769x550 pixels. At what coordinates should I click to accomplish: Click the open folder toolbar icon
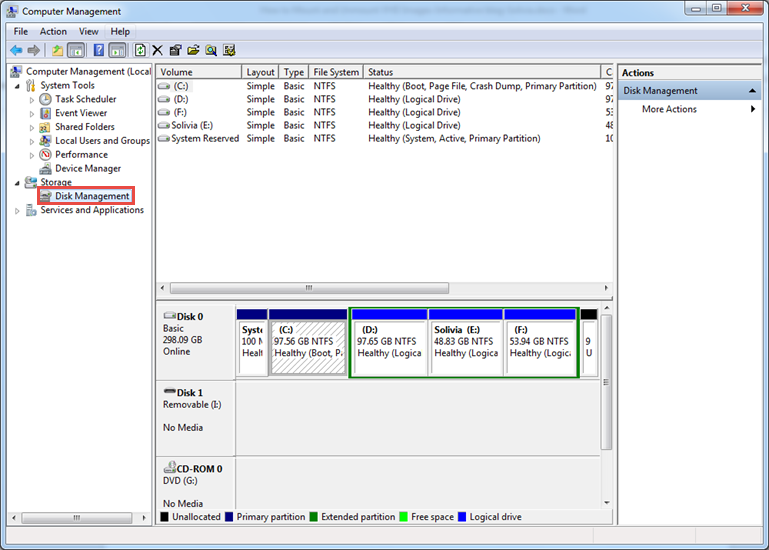pyautogui.click(x=193, y=50)
